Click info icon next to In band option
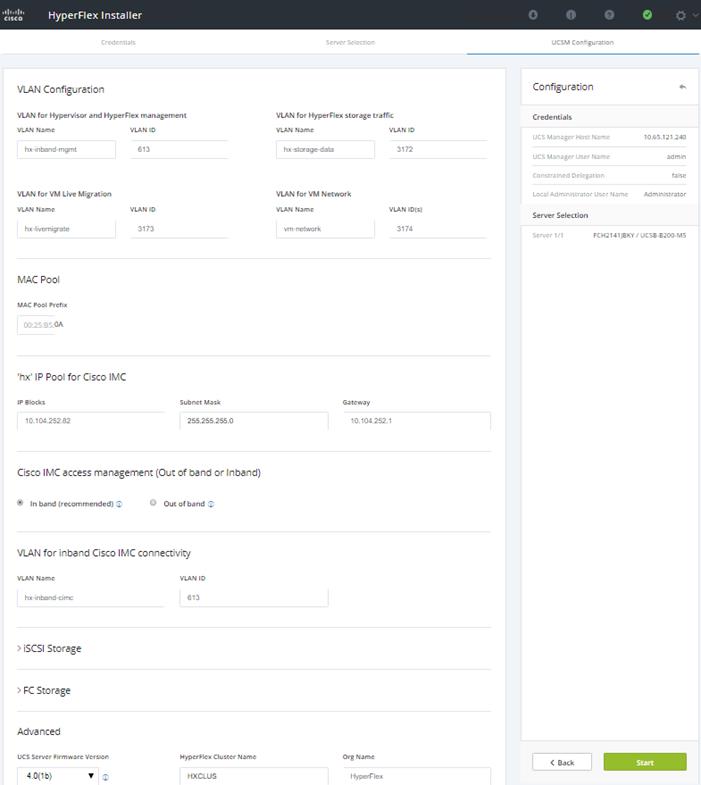The image size is (701, 785). [x=119, y=504]
